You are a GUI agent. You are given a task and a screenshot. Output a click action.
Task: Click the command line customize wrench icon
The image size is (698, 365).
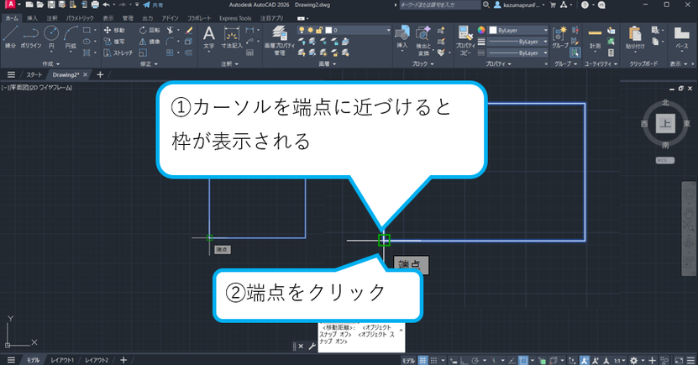[x=312, y=346]
